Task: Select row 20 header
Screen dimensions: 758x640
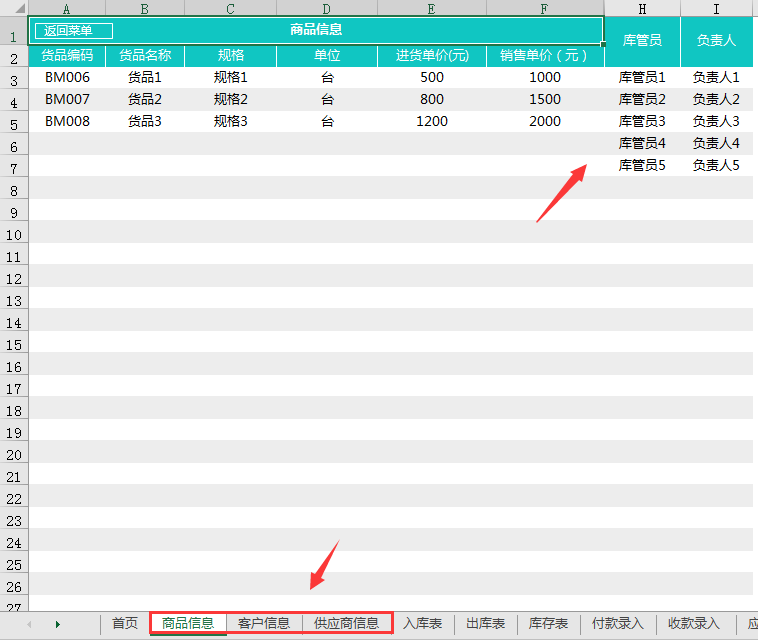Action: pyautogui.click(x=14, y=454)
